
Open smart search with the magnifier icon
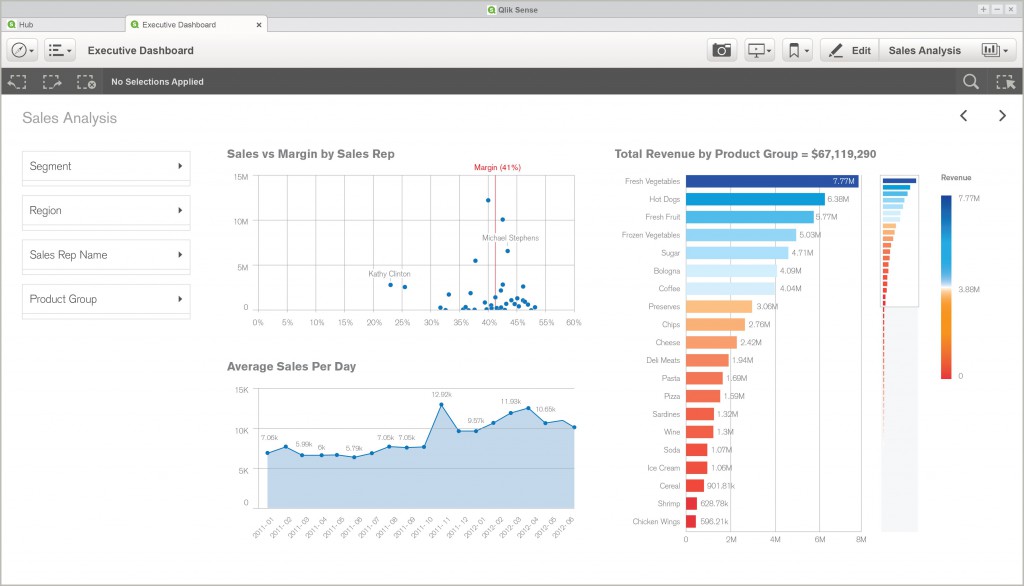pyautogui.click(x=970, y=81)
